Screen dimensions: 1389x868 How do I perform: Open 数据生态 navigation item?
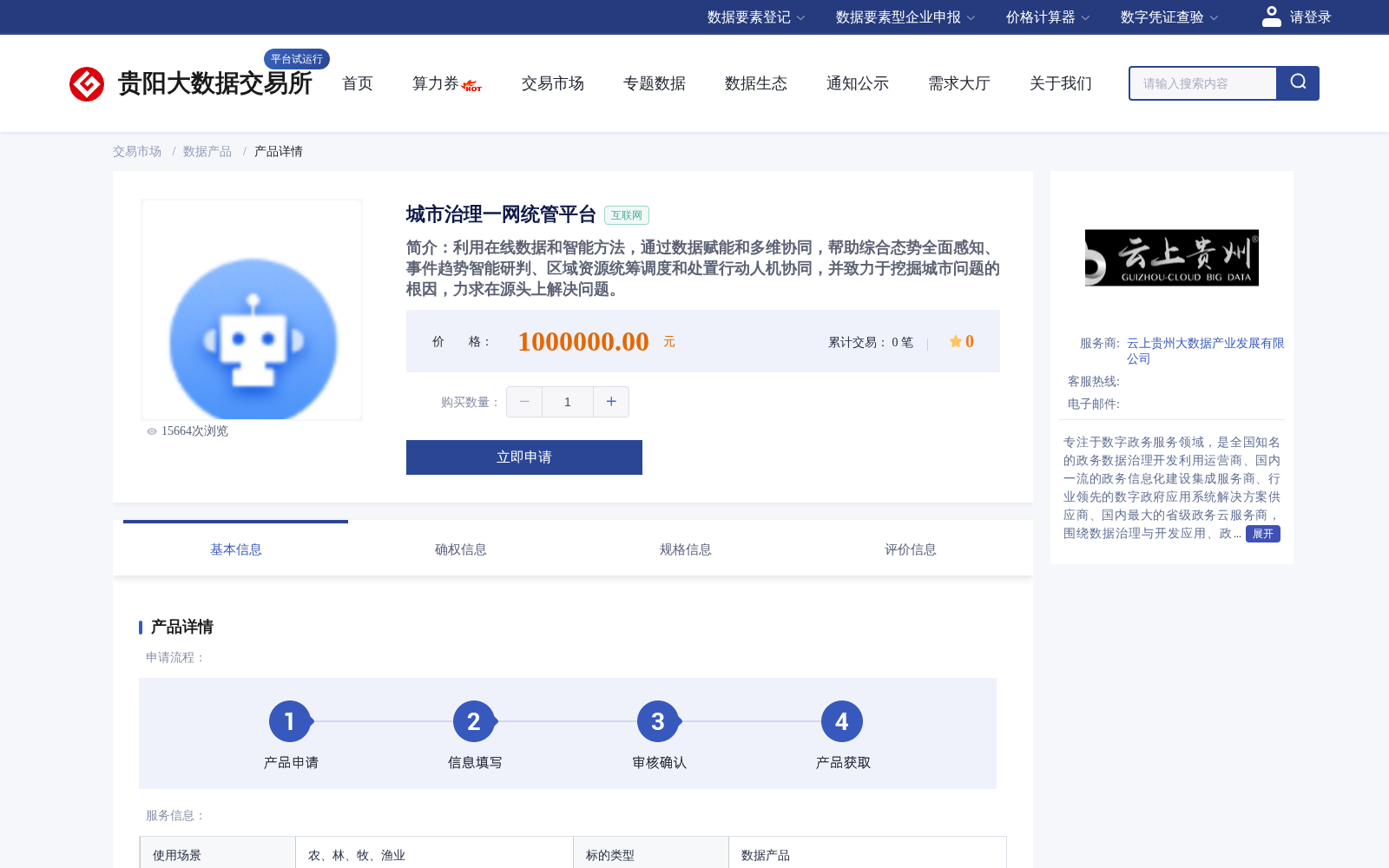(756, 83)
